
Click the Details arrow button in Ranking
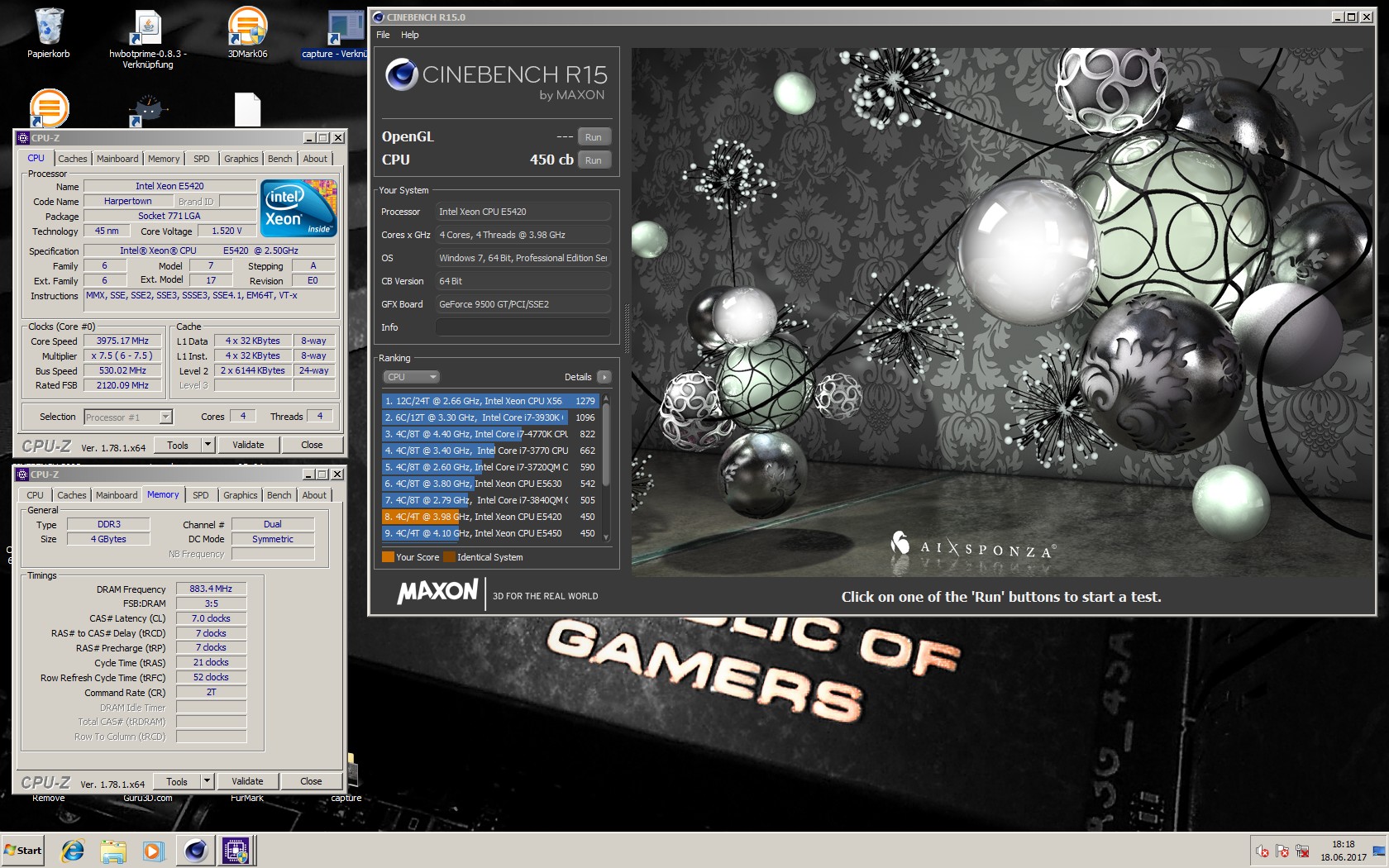(x=604, y=377)
